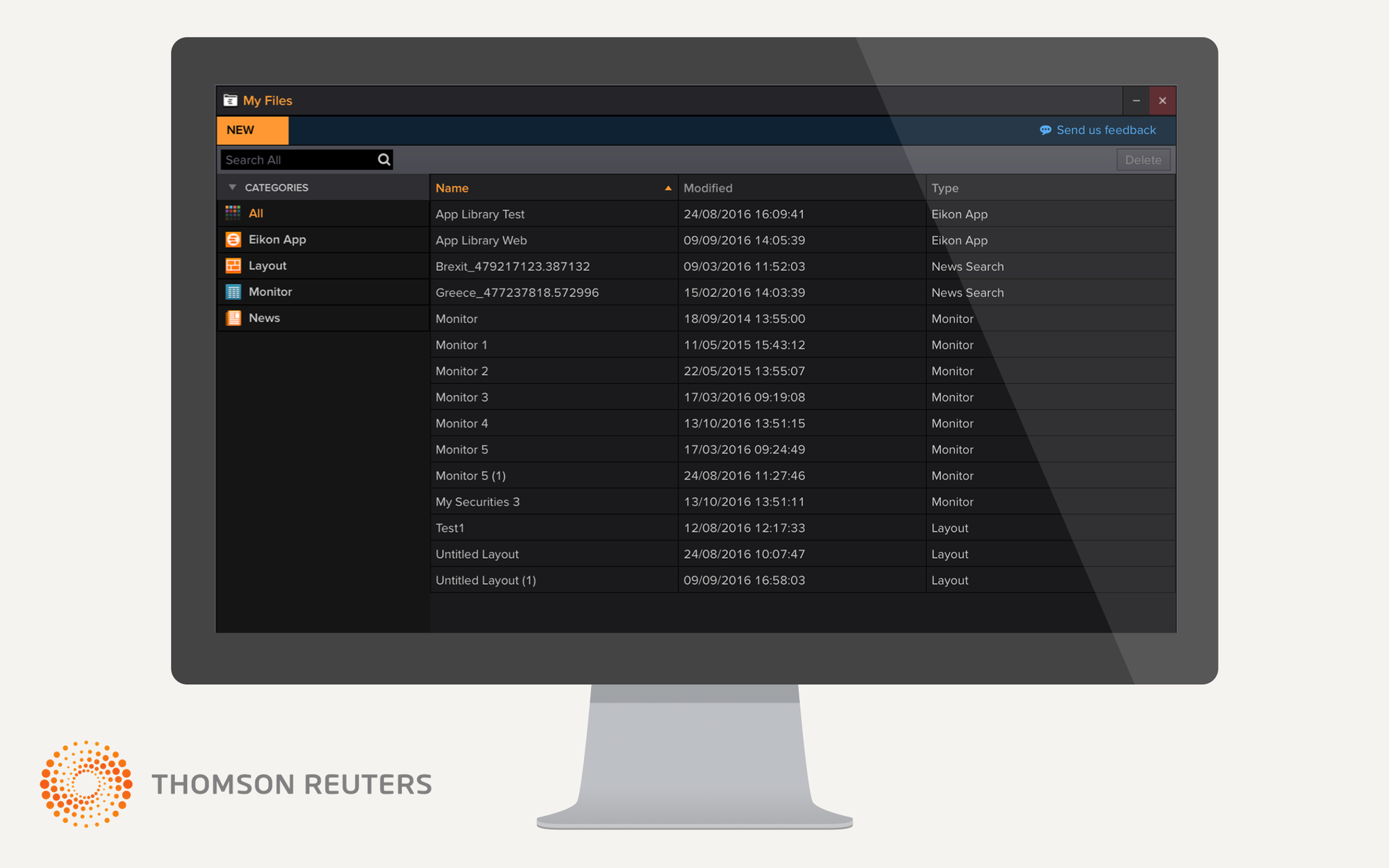Click the search magnifier icon
This screenshot has width=1389, height=868.
pos(383,159)
